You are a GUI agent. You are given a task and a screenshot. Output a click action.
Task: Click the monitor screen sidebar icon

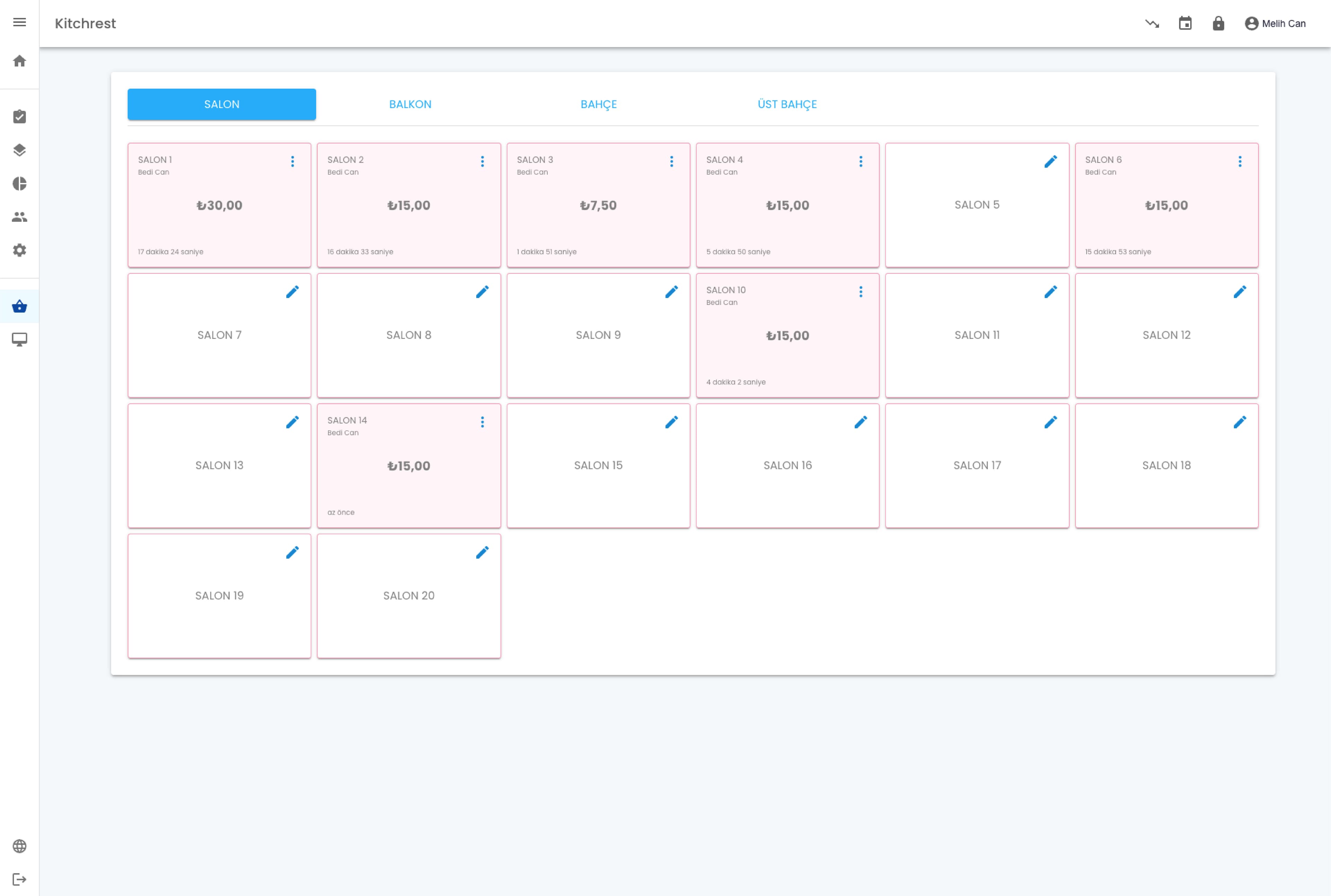point(19,340)
